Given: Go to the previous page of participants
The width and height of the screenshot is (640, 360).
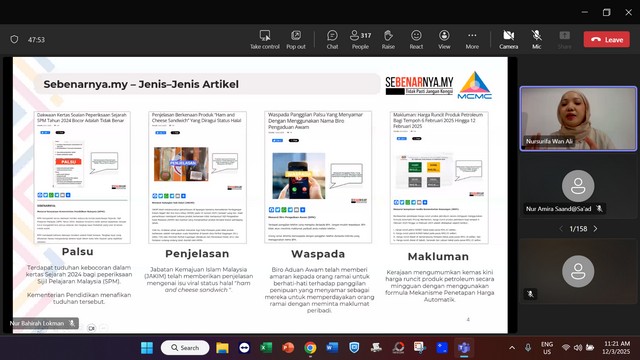Looking at the screenshot, I should click(x=561, y=229).
